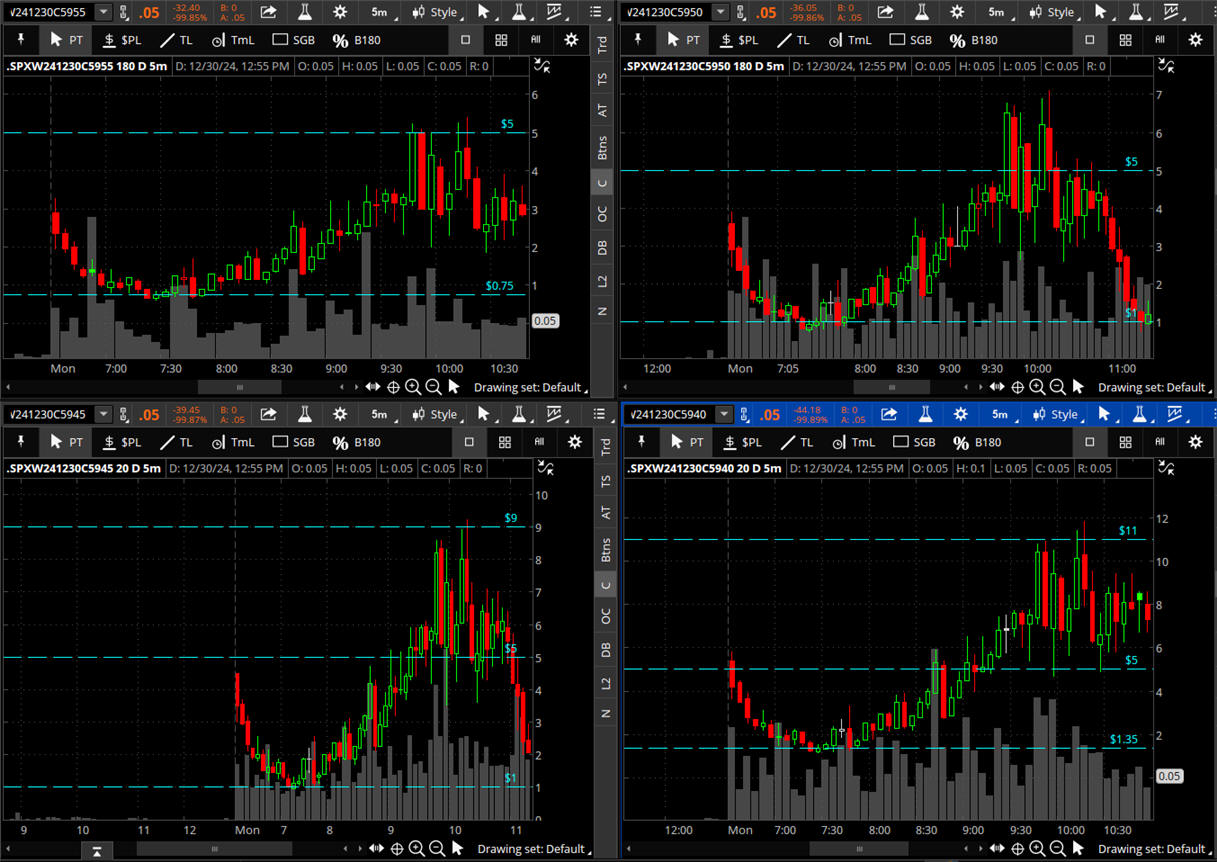Toggle the collapse arrows on C5955 chart corner
The width and height of the screenshot is (1217, 862).
[542, 66]
